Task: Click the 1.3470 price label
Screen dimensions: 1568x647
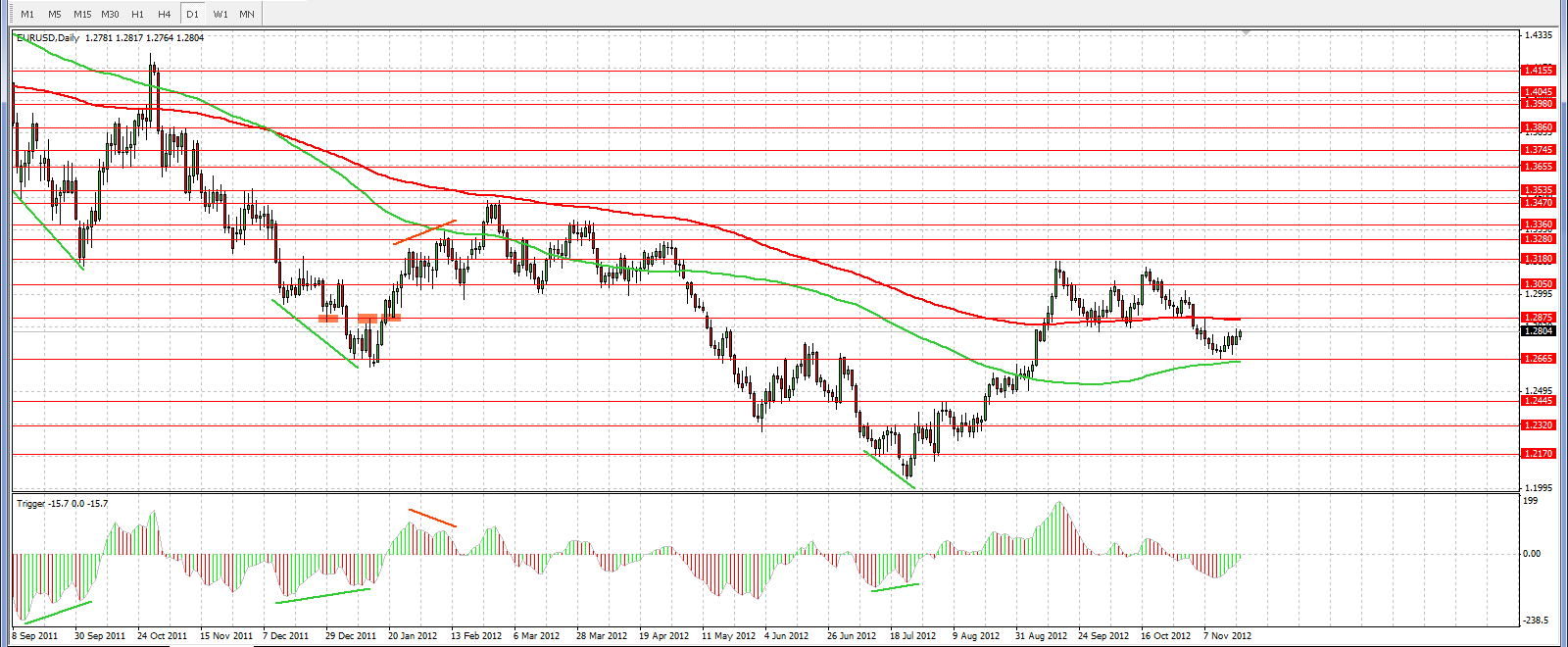Action: [1538, 202]
